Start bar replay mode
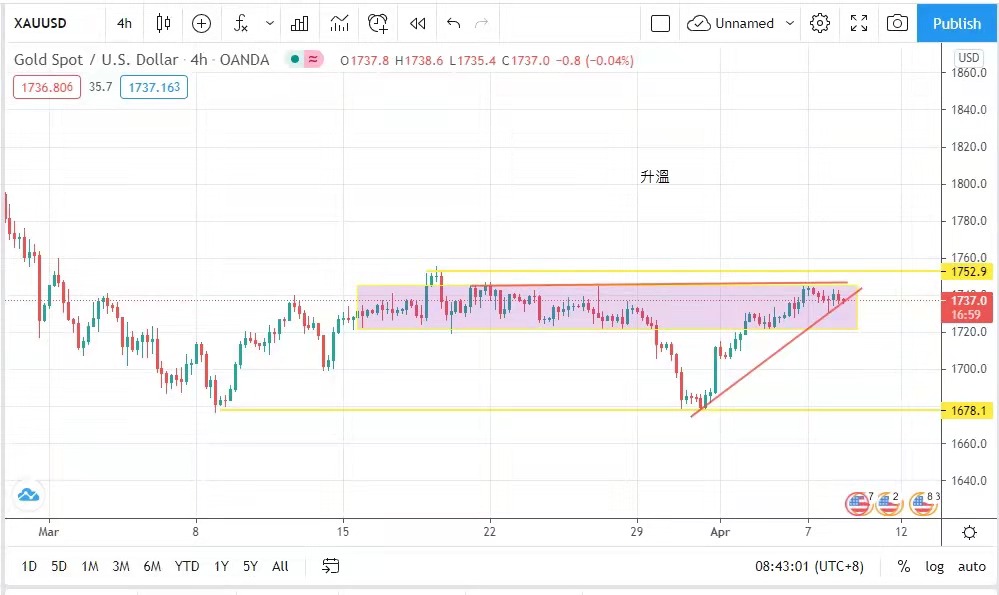The height and width of the screenshot is (595, 999). point(418,23)
